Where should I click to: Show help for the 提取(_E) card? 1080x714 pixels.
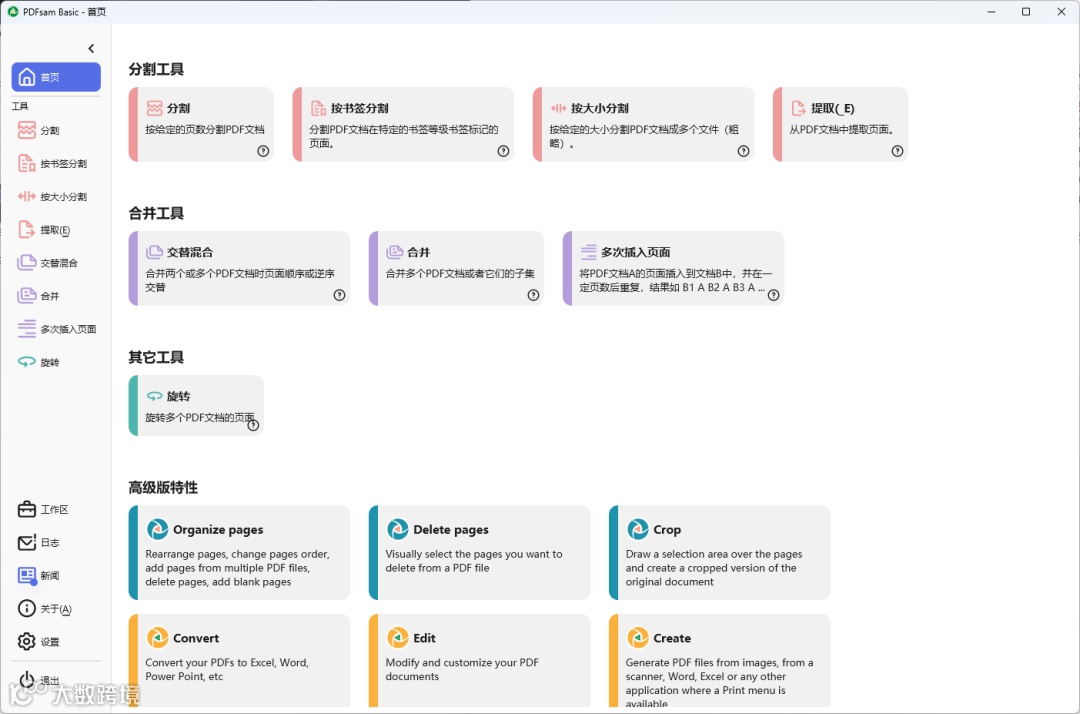coord(897,151)
